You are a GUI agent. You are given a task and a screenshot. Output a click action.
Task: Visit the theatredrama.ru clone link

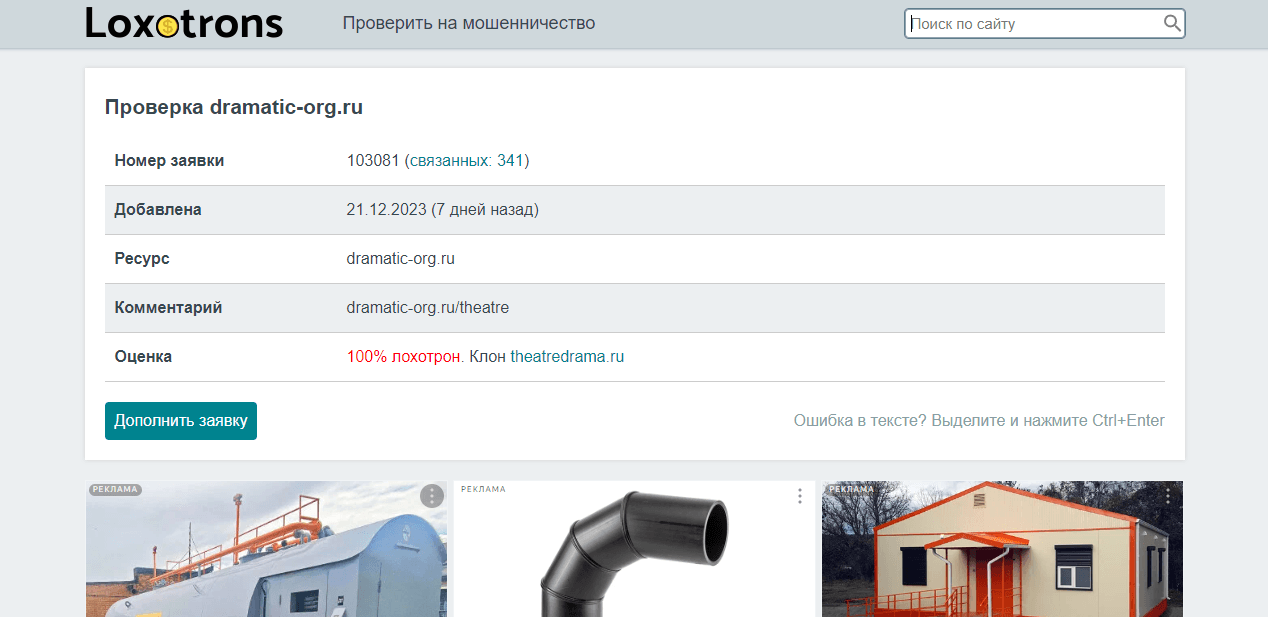[567, 356]
